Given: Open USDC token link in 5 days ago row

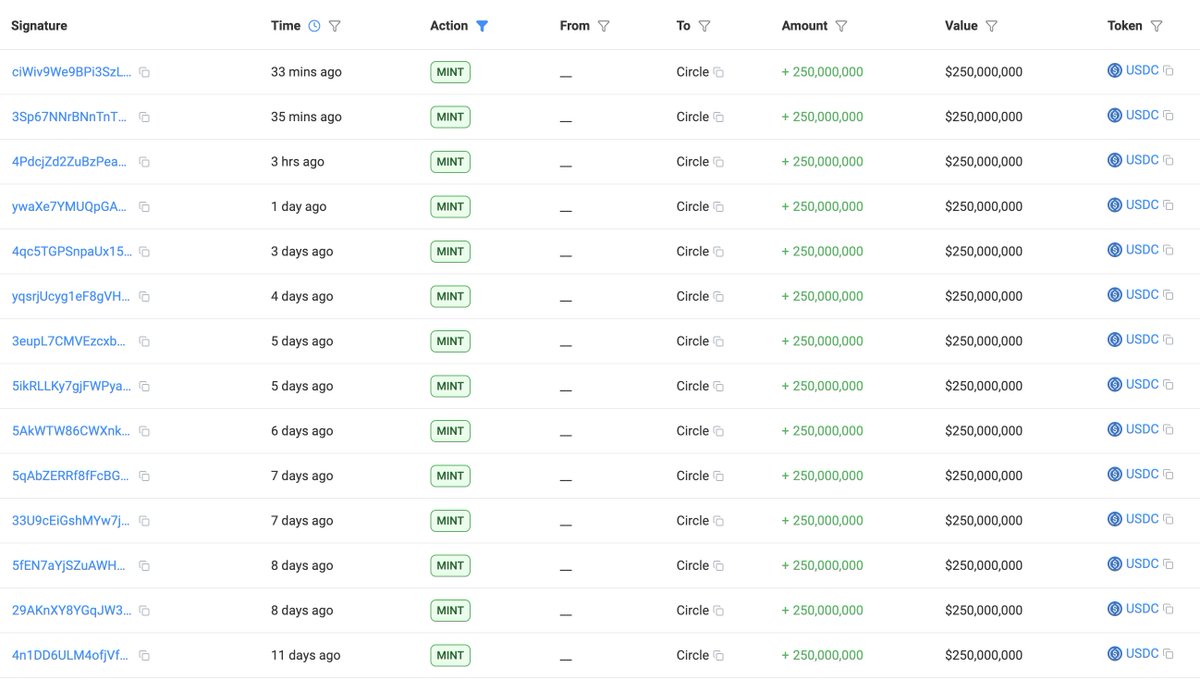Looking at the screenshot, I should 1141,340.
